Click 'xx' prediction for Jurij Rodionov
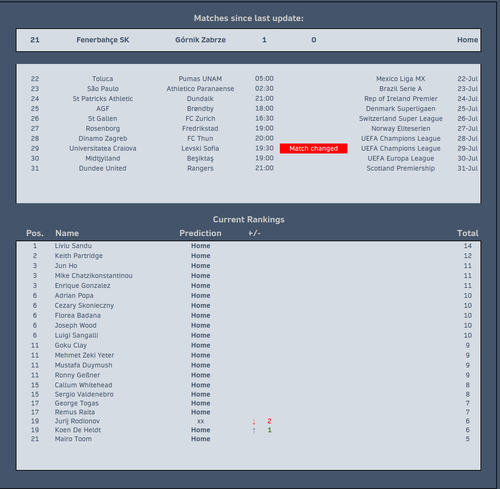Image resolution: width=500 pixels, height=489 pixels. (x=200, y=422)
